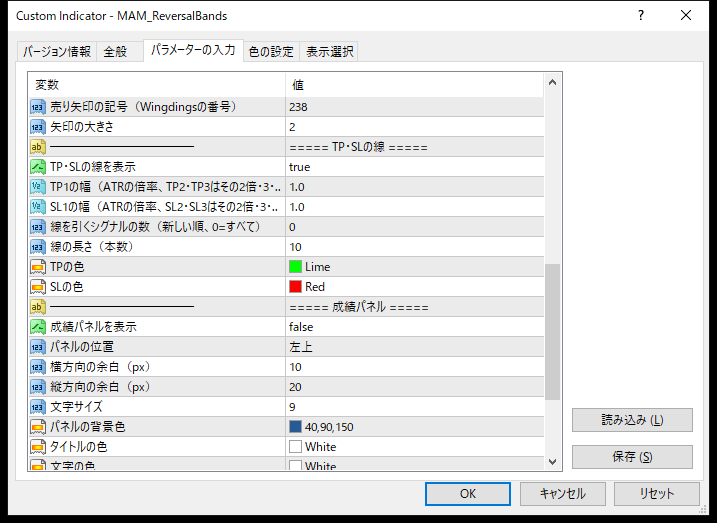This screenshot has width=717, height=523.
Task: Open the パネルの背景色 40,90,150 color dropdown
Action: click(415, 427)
